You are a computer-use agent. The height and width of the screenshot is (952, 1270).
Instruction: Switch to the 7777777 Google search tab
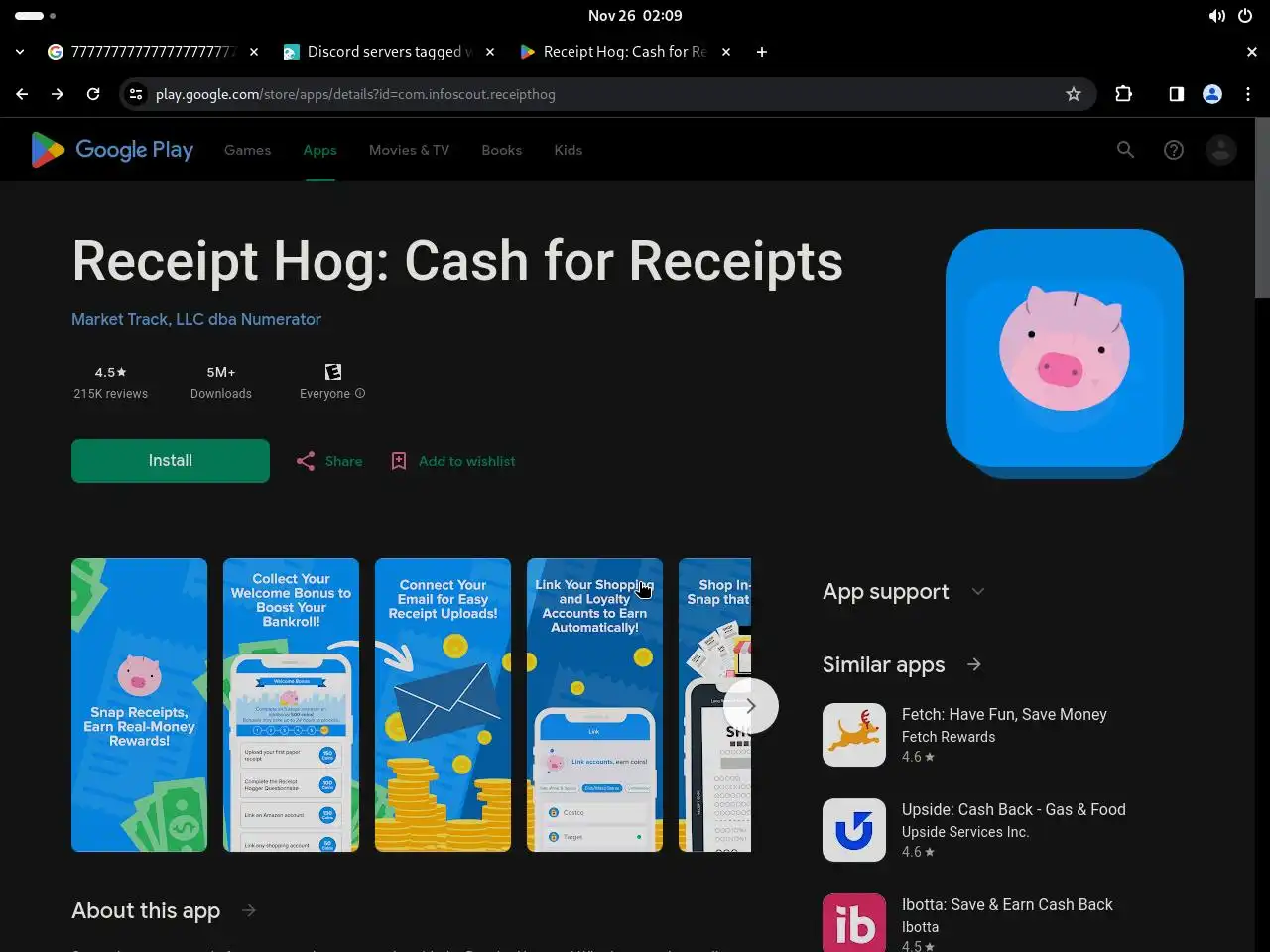[154, 52]
